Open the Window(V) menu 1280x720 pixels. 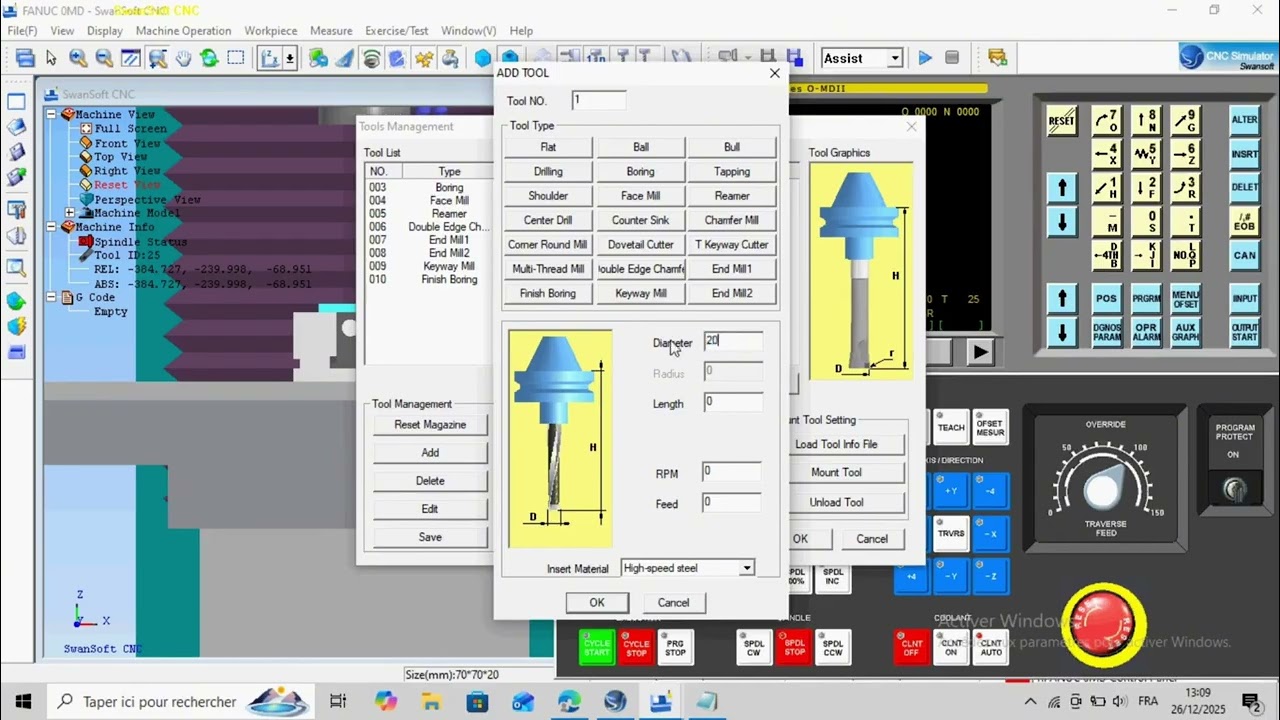click(468, 31)
